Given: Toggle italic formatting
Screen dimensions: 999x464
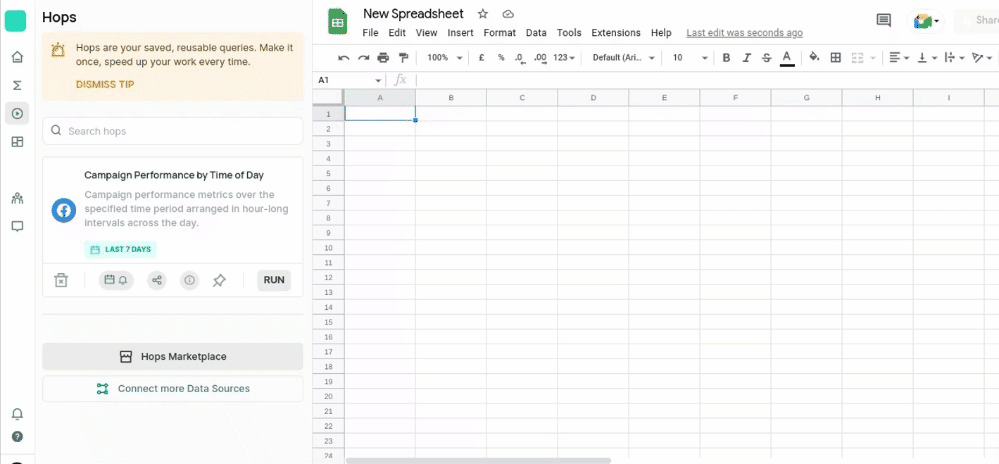Looking at the screenshot, I should tap(746, 57).
